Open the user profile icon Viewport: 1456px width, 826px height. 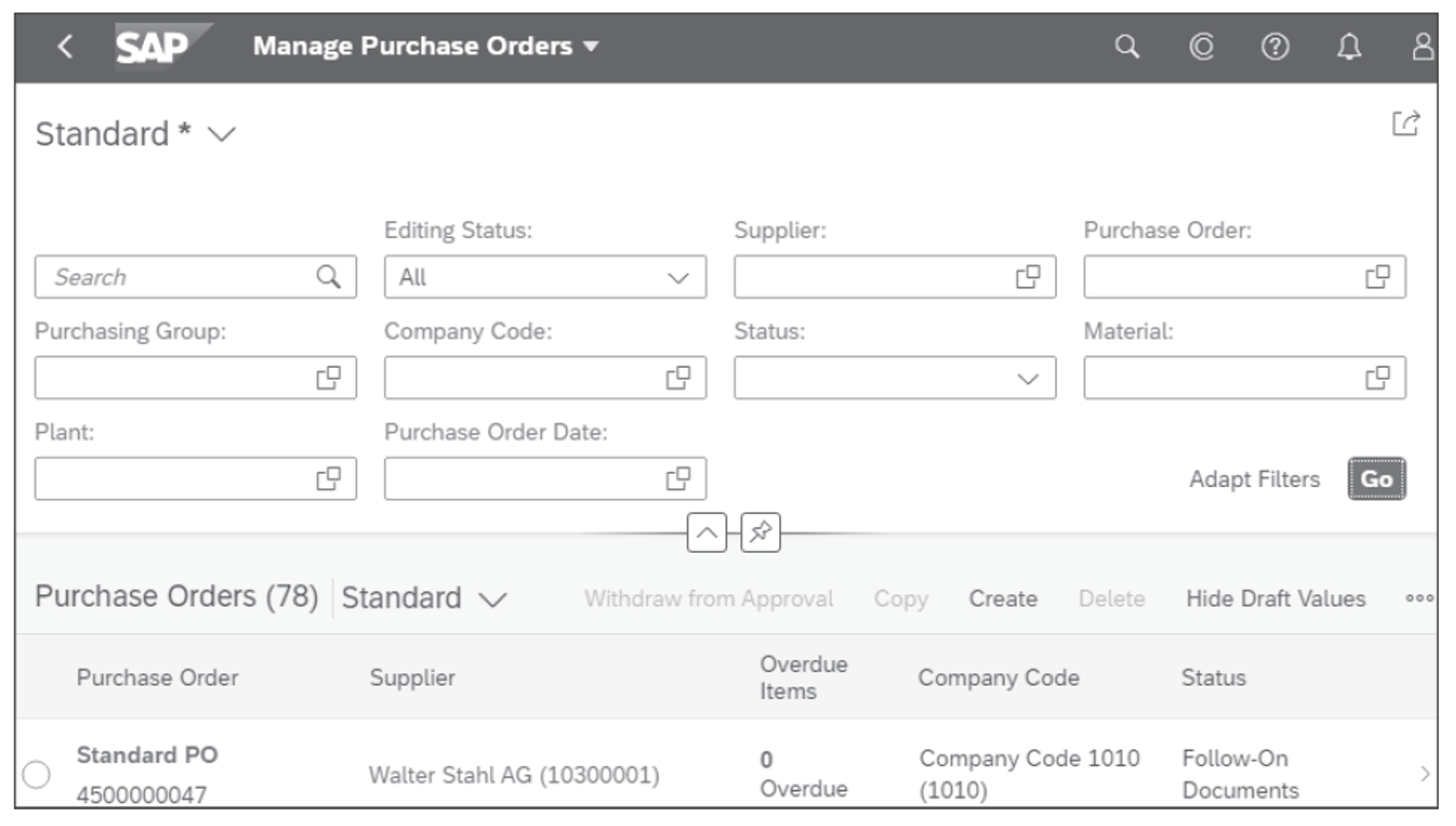[x=1422, y=46]
